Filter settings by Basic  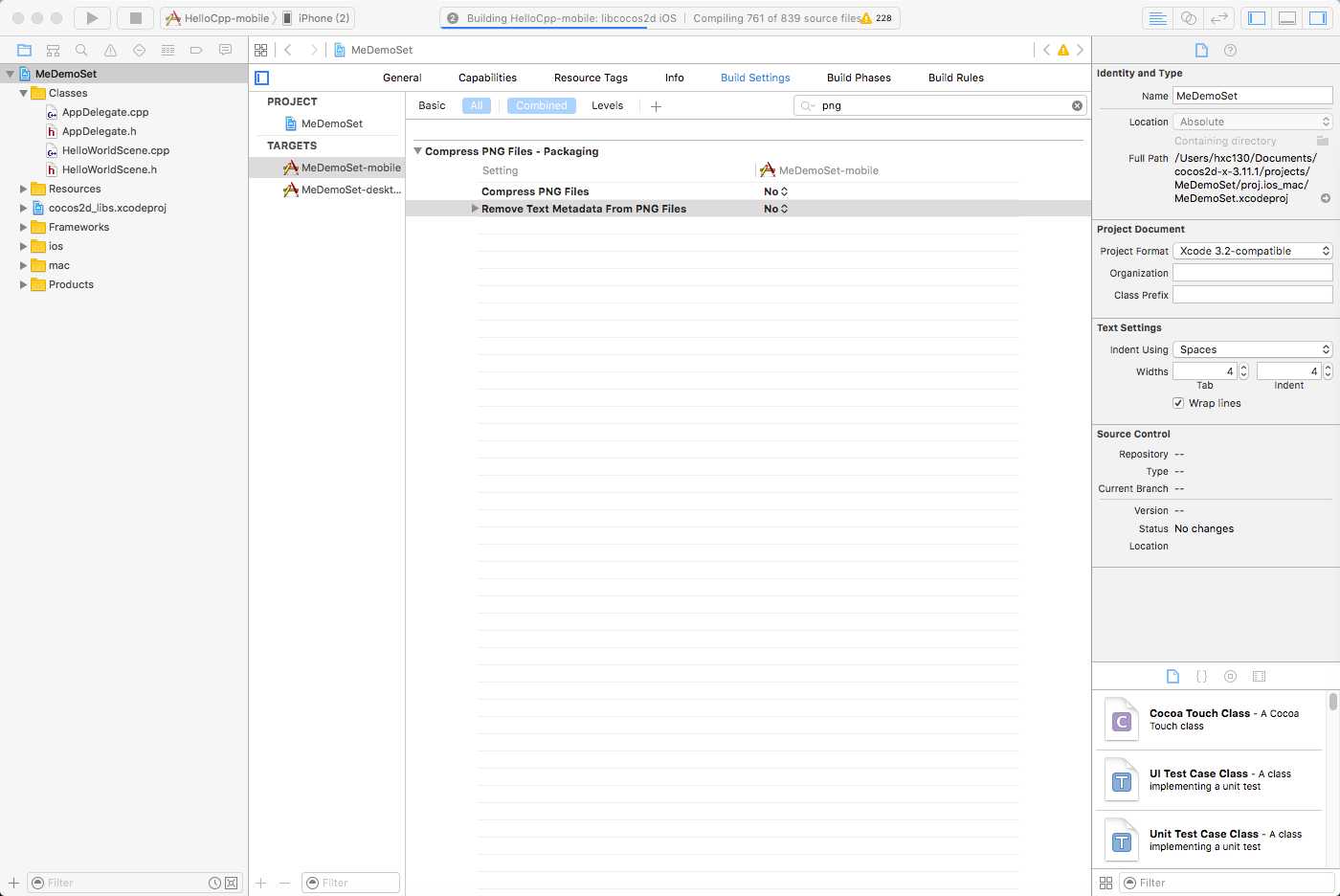pyautogui.click(x=432, y=105)
